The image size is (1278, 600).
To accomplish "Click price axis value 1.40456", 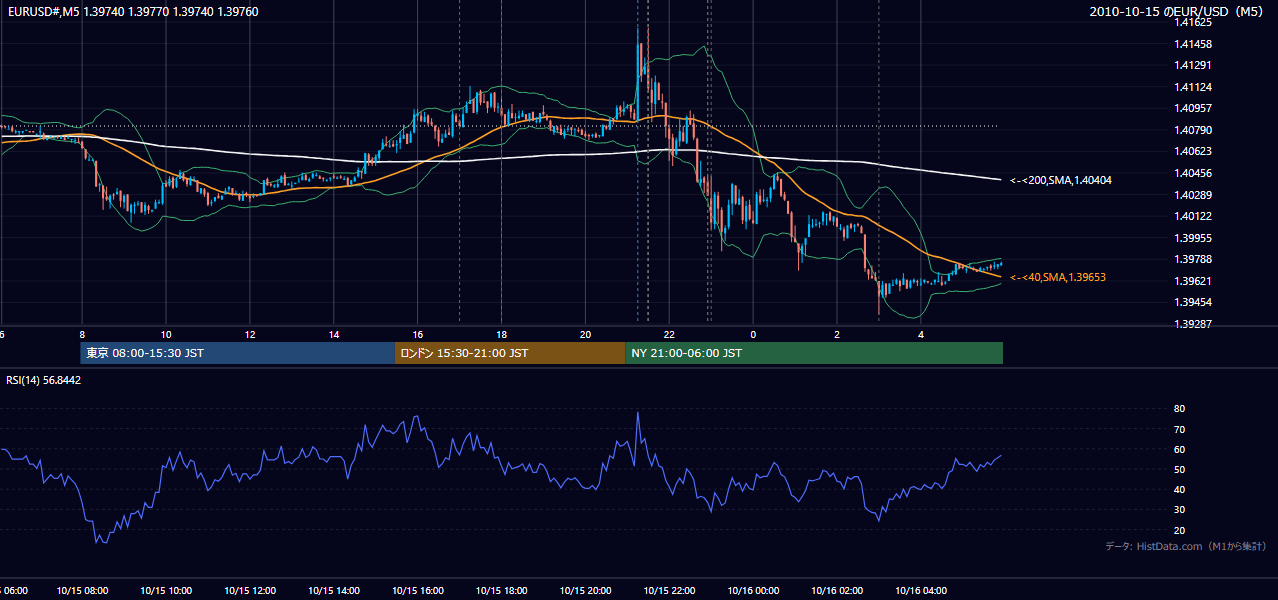I will [1193, 173].
